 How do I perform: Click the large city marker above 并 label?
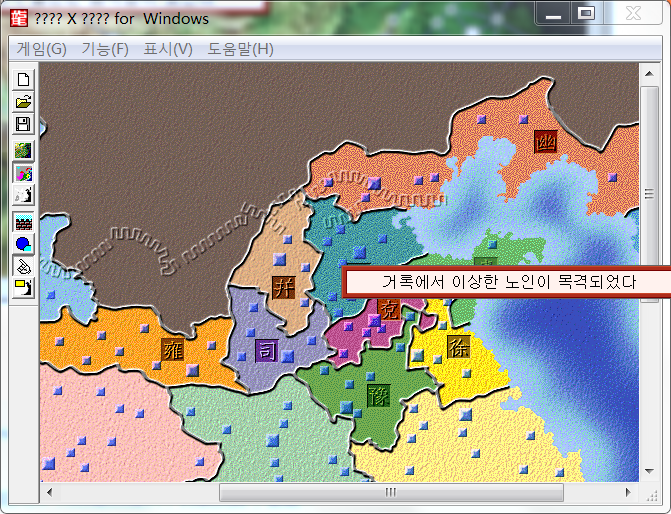pyautogui.click(x=279, y=259)
